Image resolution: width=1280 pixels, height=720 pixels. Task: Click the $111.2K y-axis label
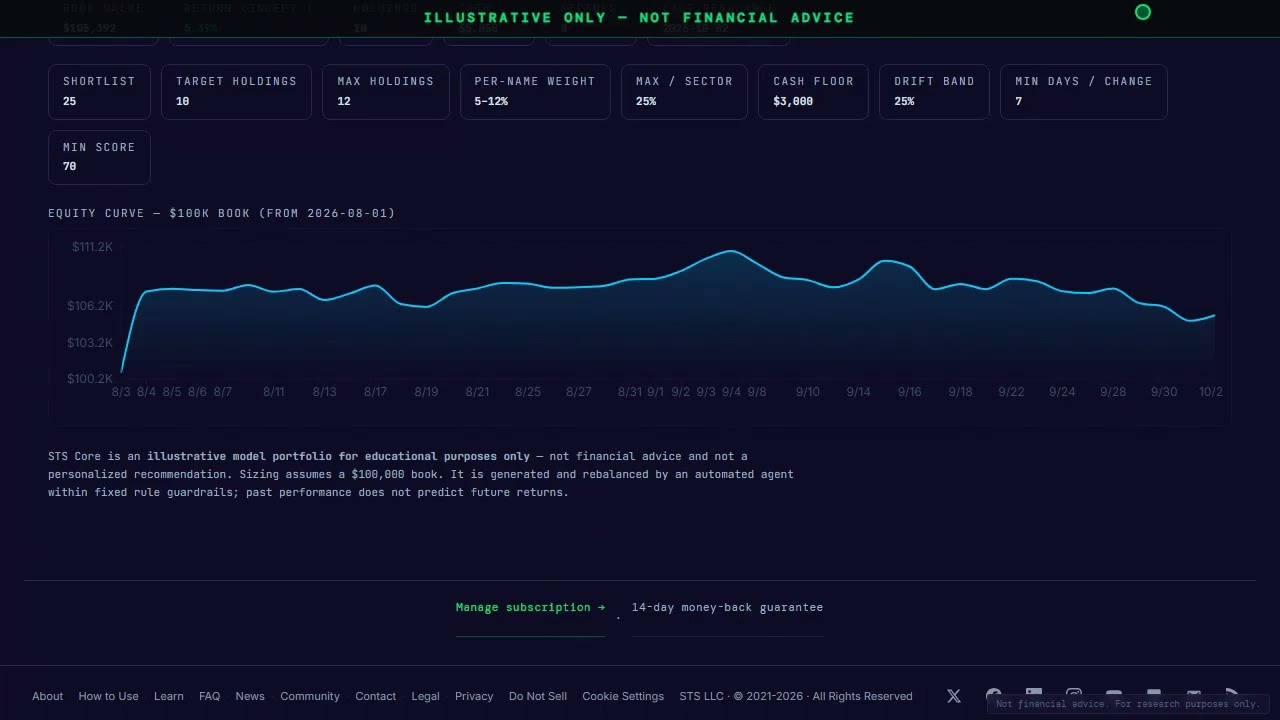(x=92, y=247)
